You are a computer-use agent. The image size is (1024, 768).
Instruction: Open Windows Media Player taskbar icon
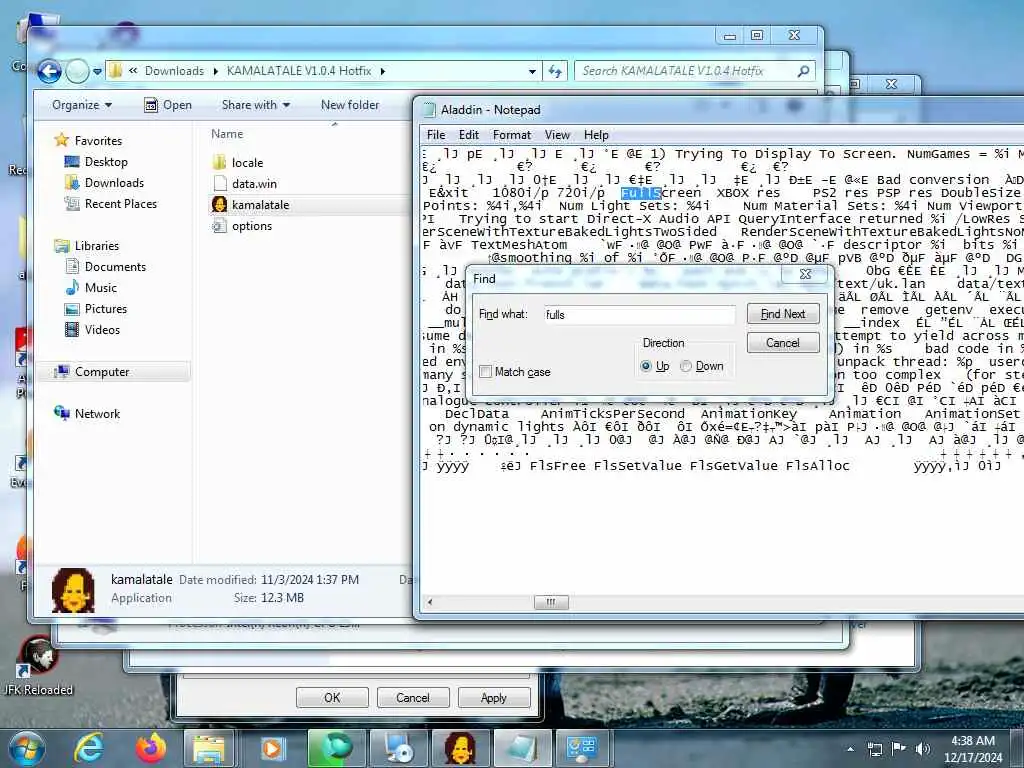click(272, 748)
